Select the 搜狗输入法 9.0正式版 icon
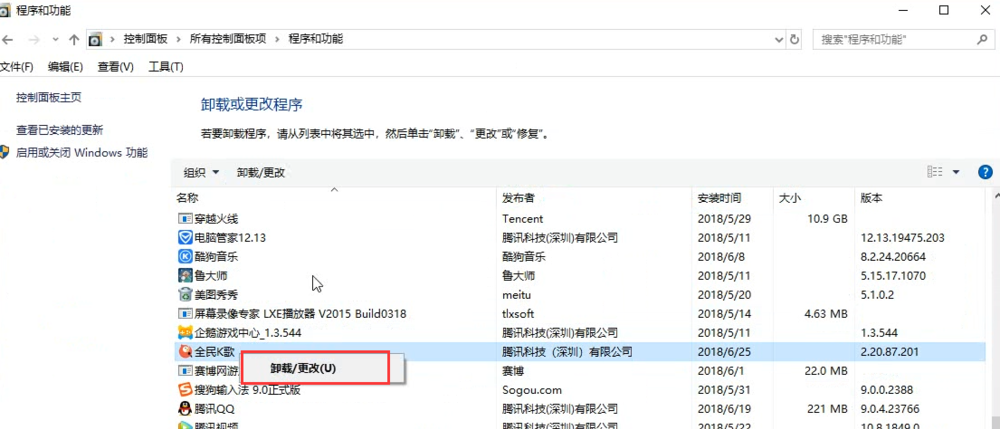 click(185, 389)
